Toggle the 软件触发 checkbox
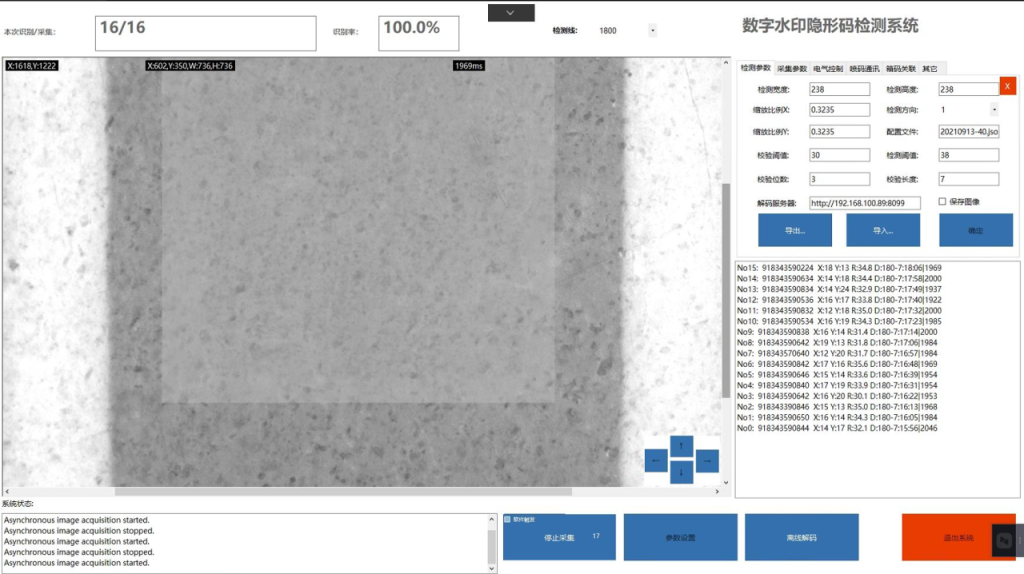 pyautogui.click(x=507, y=519)
